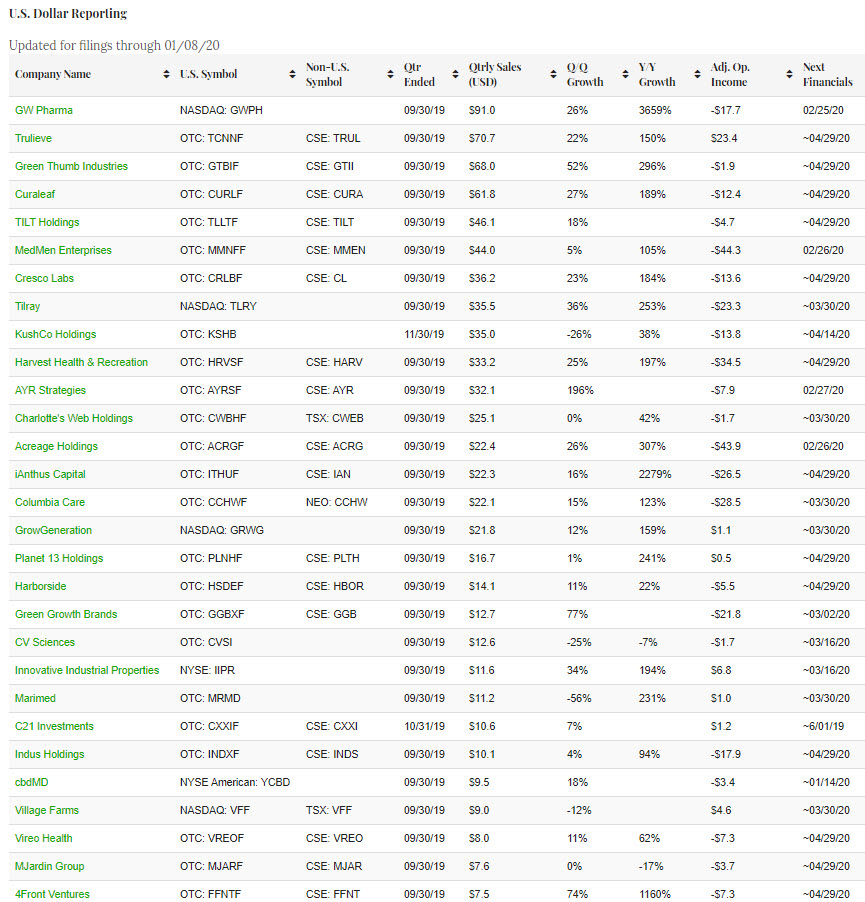Click the Tilray company name

coord(28,306)
